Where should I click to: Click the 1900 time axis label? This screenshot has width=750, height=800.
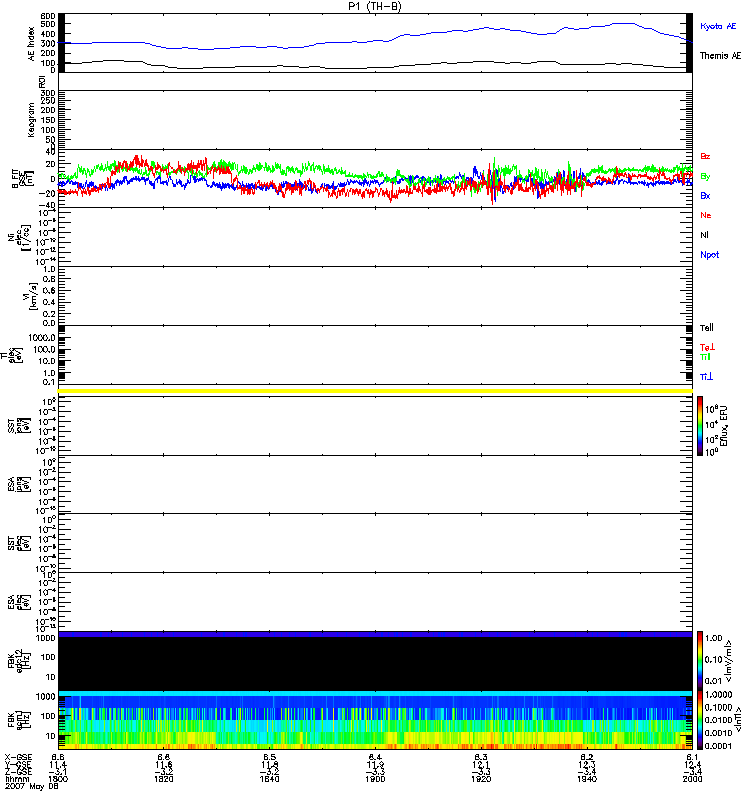[x=375, y=779]
